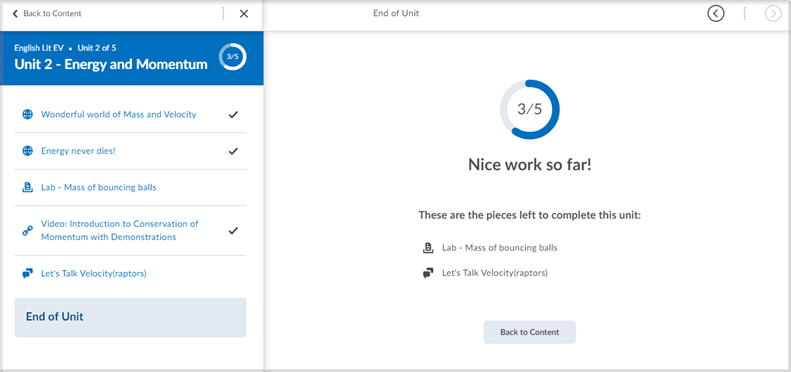Click the English Lit EV course label
The height and width of the screenshot is (372, 791).
(39, 48)
